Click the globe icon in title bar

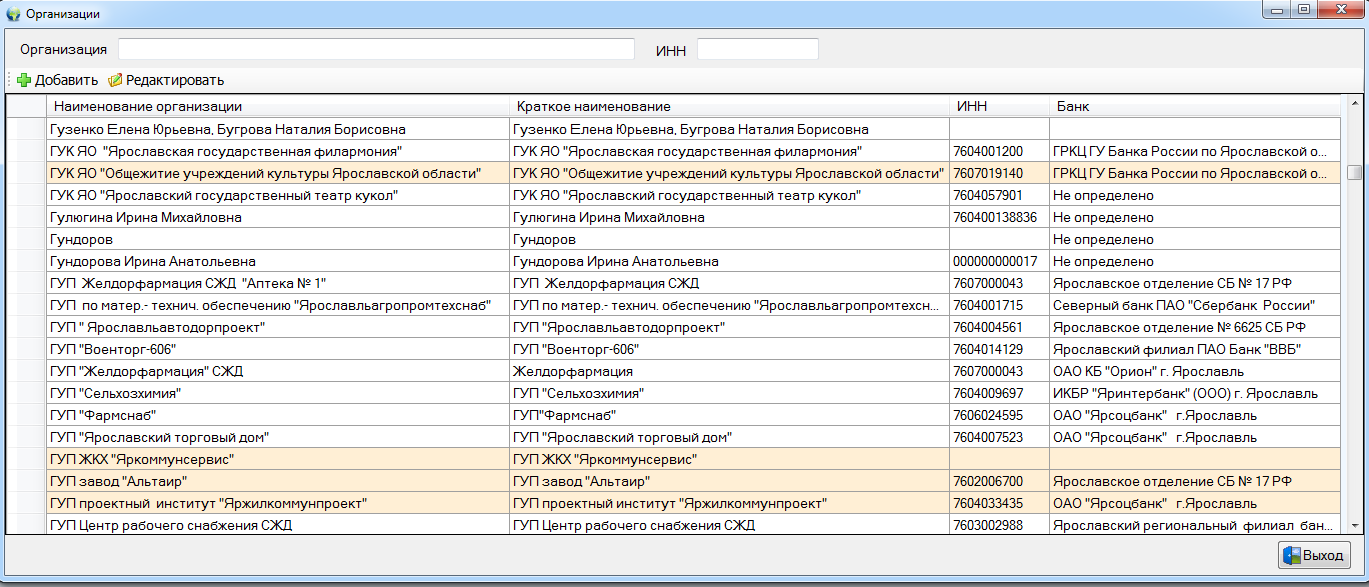tap(13, 14)
